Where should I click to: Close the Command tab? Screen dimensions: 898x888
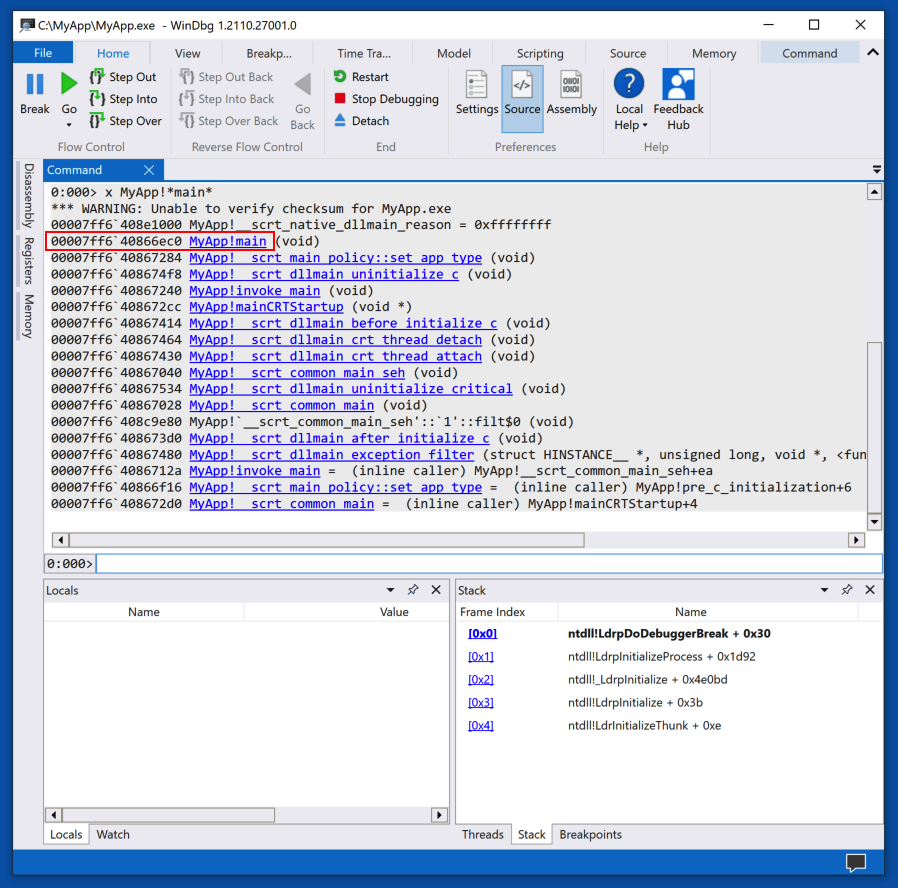[x=149, y=170]
